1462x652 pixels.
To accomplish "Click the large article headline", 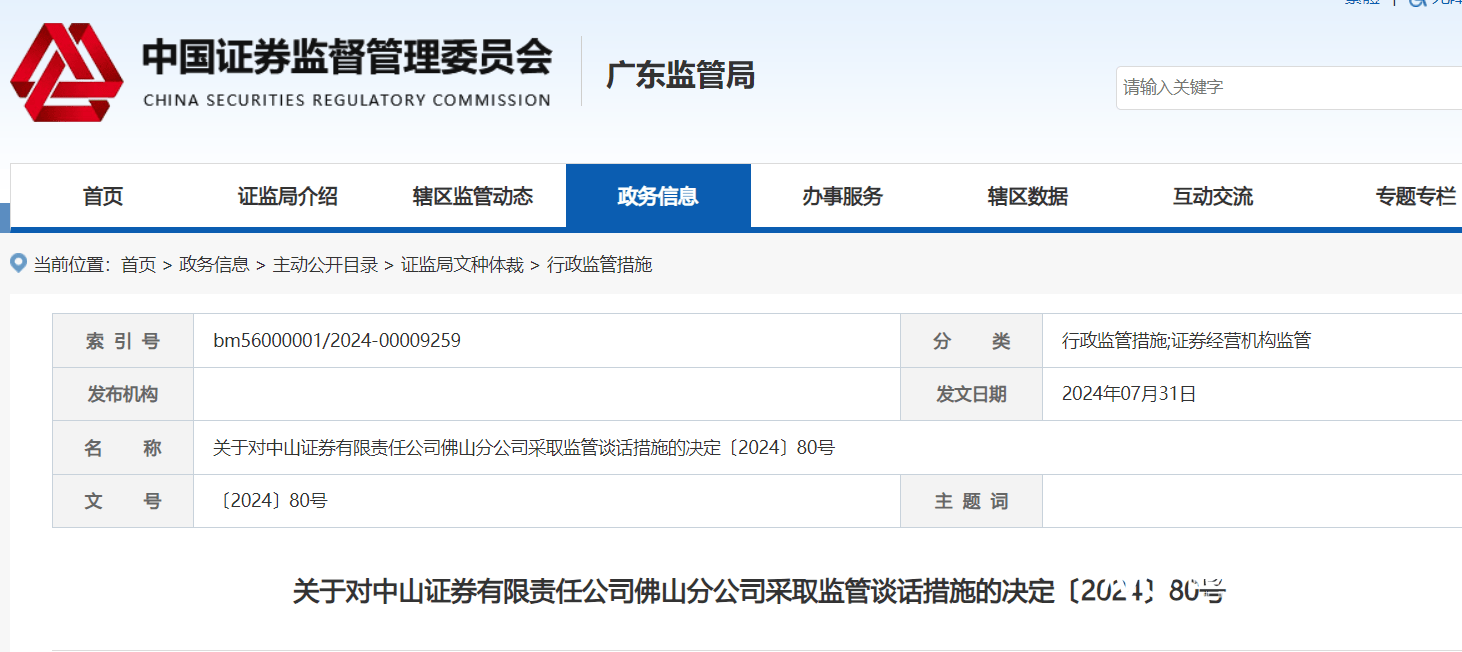I will 759,591.
